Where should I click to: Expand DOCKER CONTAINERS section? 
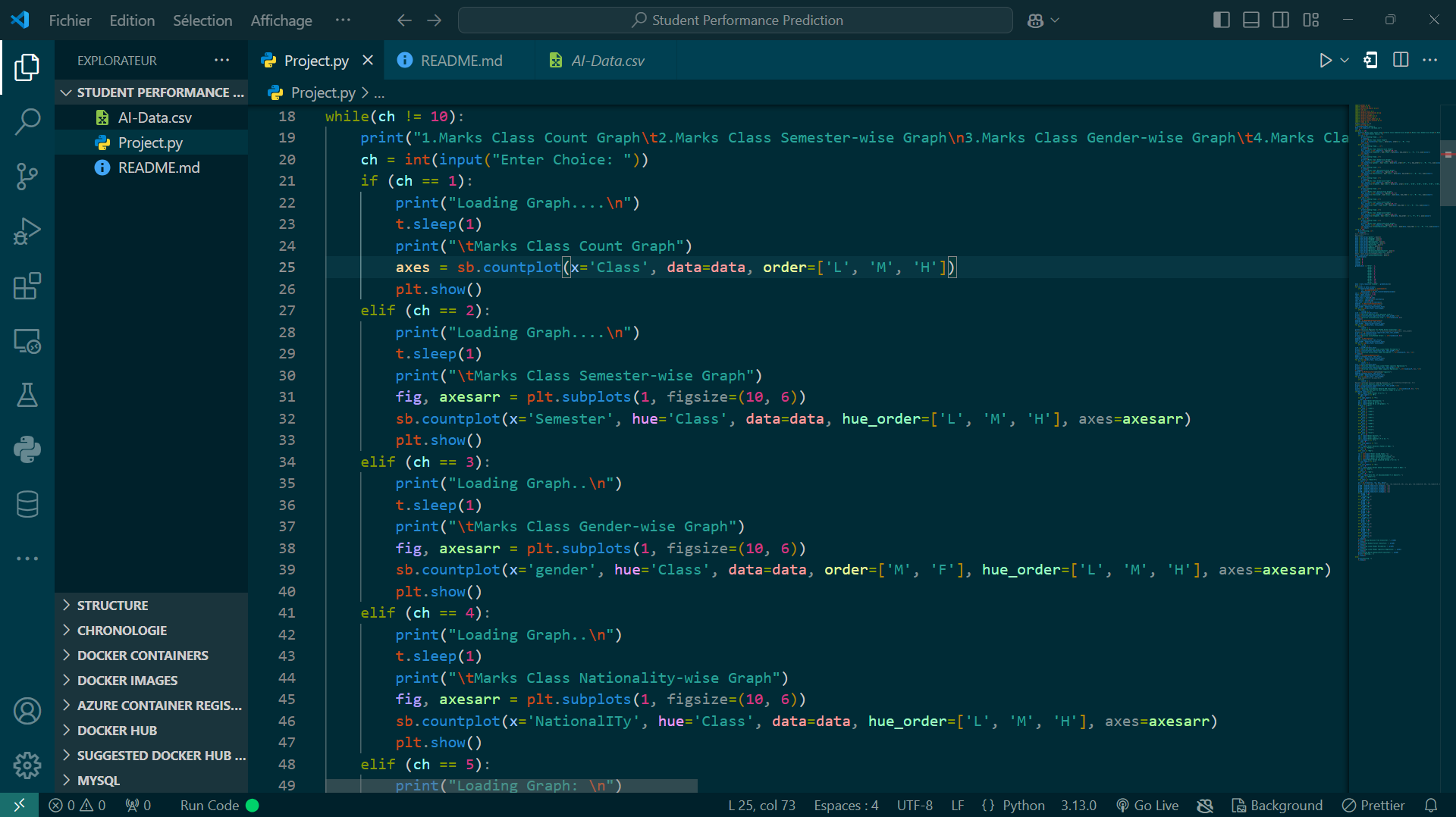coord(152,656)
